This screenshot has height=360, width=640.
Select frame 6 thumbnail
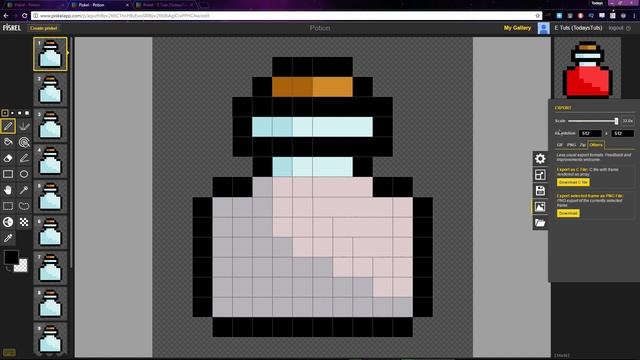tap(50, 233)
